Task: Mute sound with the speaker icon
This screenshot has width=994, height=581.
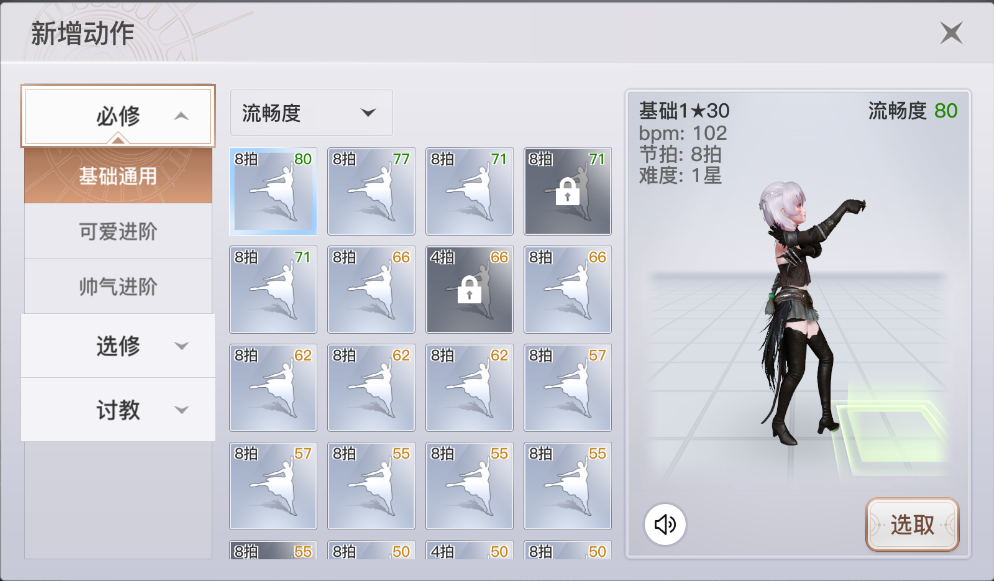Action: pos(665,525)
